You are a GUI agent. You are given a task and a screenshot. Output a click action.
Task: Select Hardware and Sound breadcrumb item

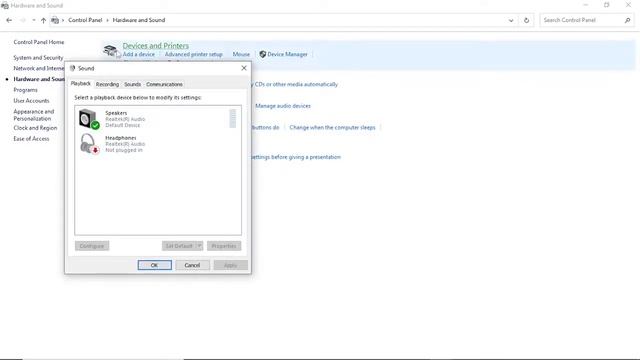coord(139,20)
